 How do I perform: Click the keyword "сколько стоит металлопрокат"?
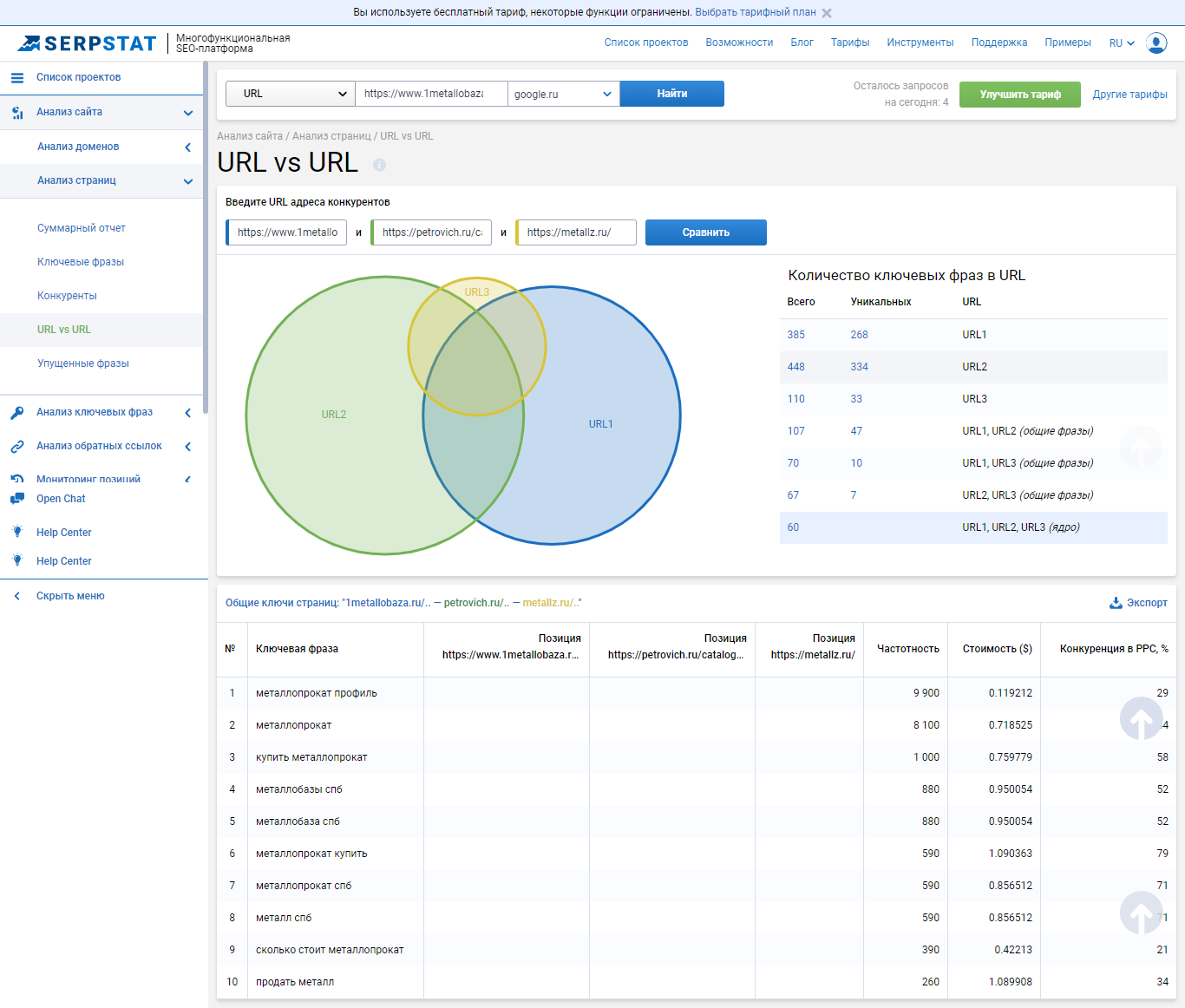click(x=330, y=950)
